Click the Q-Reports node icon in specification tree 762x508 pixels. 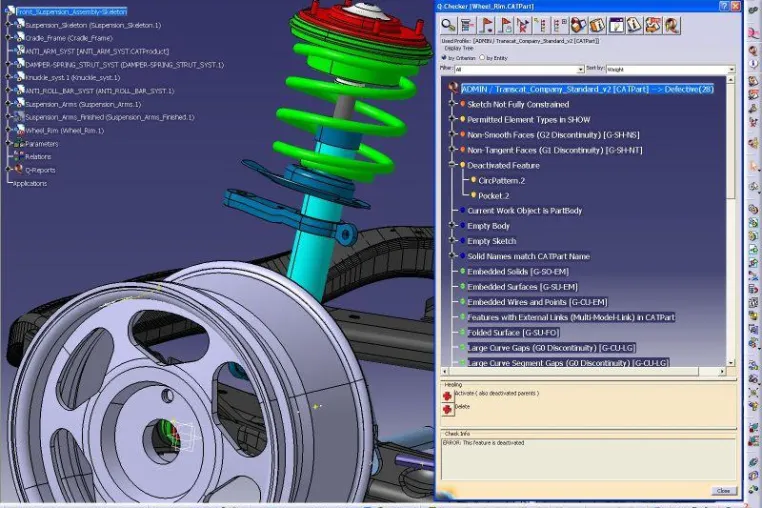pyautogui.click(x=19, y=169)
